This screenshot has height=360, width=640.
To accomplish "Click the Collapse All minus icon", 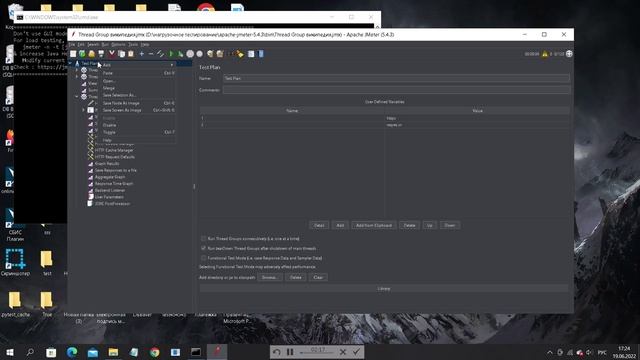I will click(151, 54).
